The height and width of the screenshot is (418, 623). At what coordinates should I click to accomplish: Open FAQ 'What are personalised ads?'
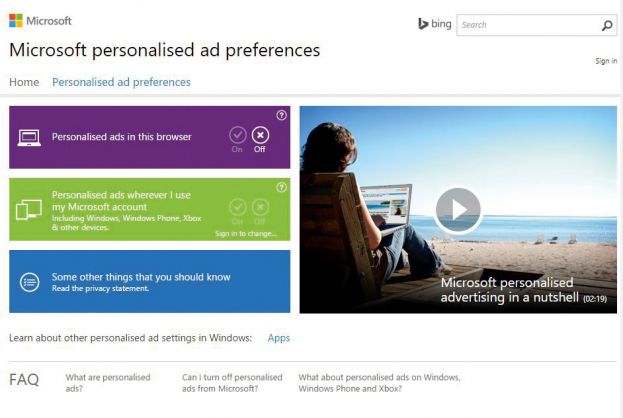pos(108,382)
